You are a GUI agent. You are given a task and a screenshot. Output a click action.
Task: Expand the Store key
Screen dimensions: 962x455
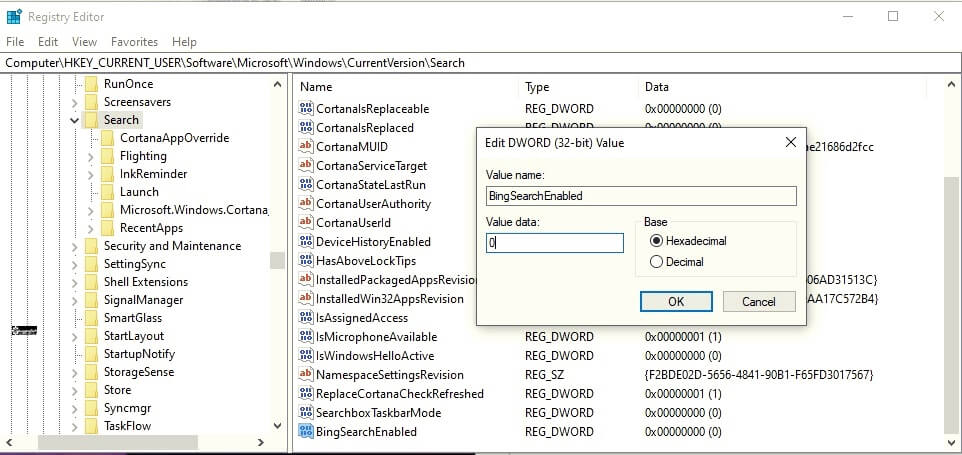click(74, 391)
